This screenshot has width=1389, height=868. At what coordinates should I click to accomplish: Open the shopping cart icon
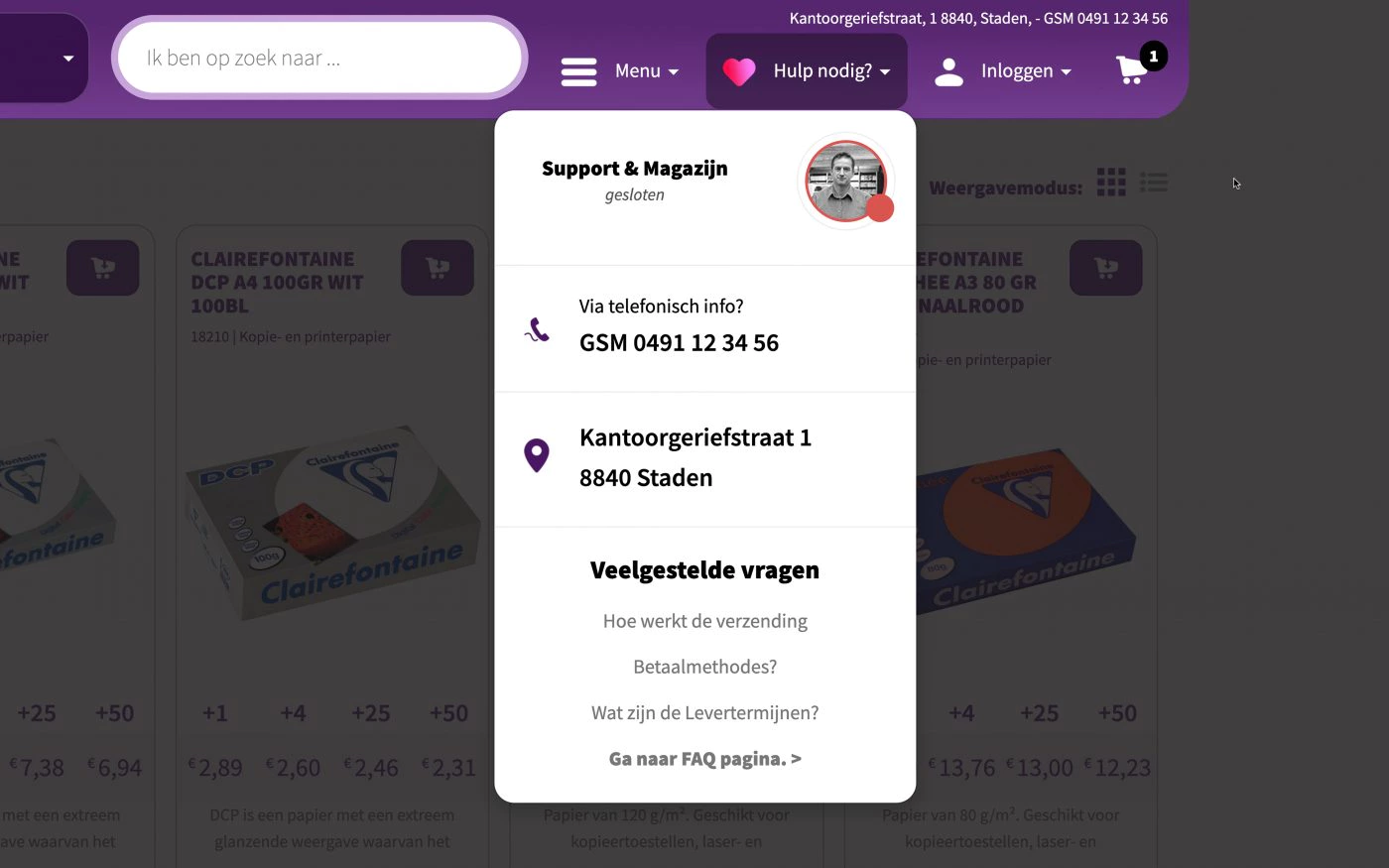pyautogui.click(x=1133, y=69)
